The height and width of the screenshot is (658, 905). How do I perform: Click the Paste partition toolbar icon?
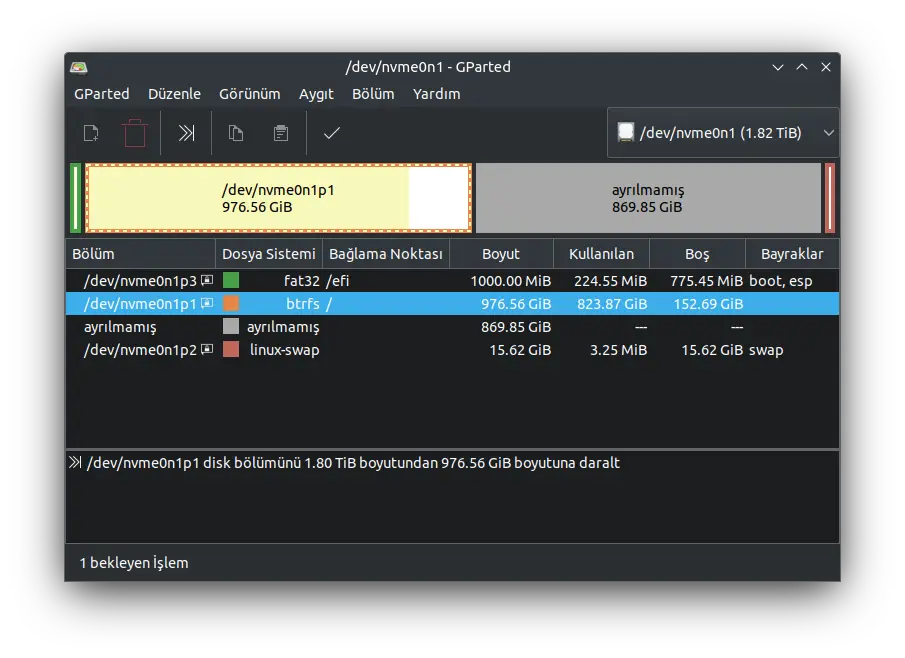tap(281, 133)
